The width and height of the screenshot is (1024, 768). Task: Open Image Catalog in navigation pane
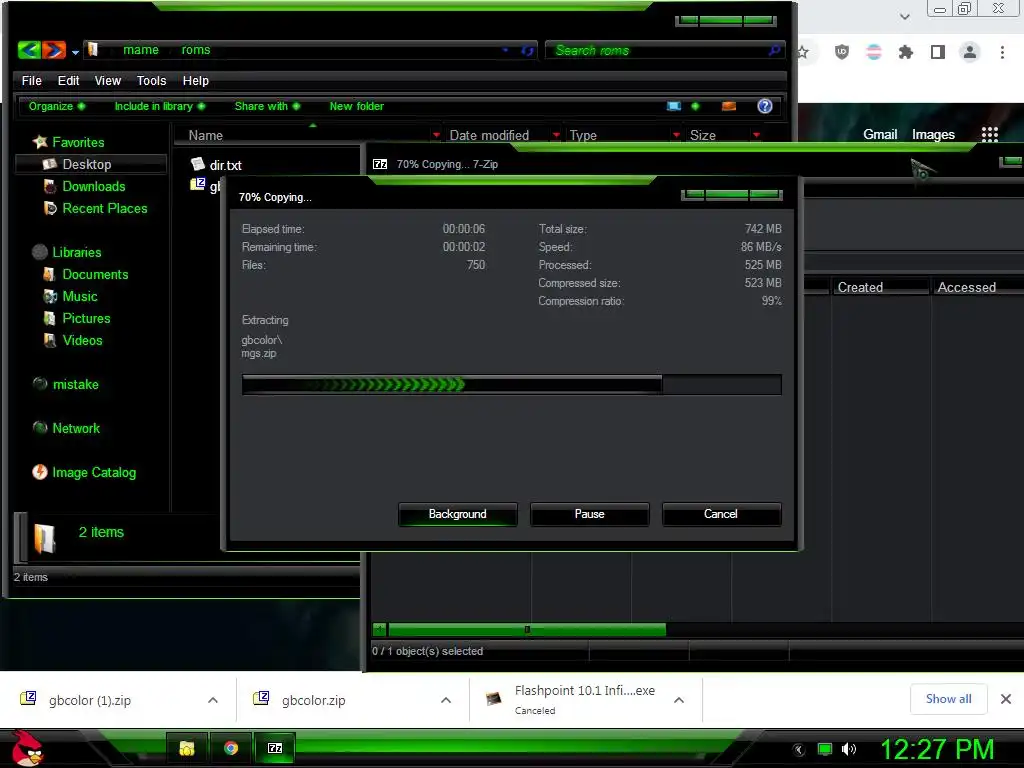point(94,472)
